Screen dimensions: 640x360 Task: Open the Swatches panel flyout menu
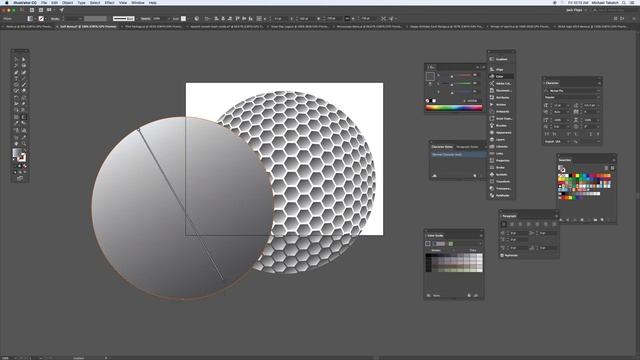click(613, 160)
